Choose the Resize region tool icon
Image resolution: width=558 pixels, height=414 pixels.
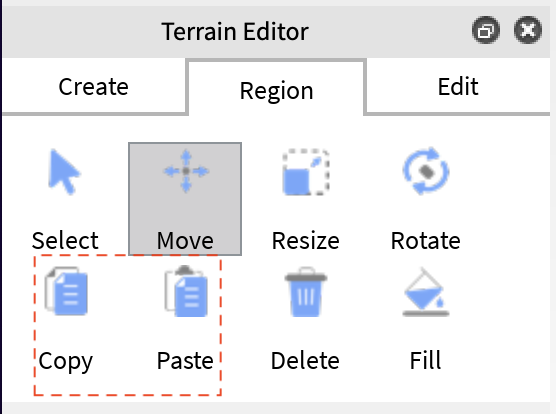(306, 172)
